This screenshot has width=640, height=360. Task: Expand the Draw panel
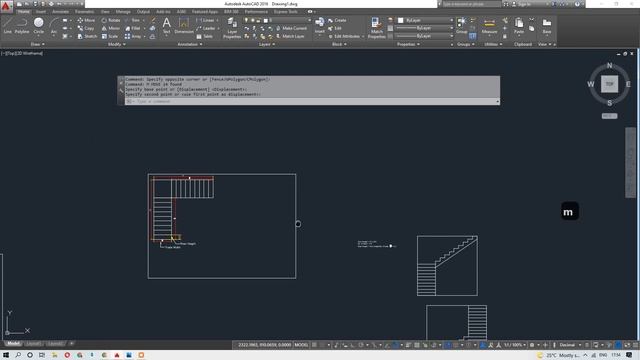pos(38,44)
